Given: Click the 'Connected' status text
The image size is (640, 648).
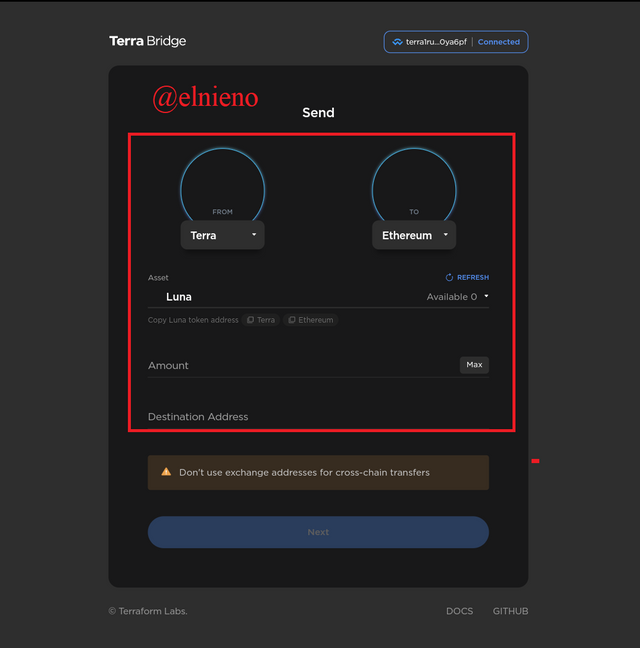Looking at the screenshot, I should click(x=499, y=42).
